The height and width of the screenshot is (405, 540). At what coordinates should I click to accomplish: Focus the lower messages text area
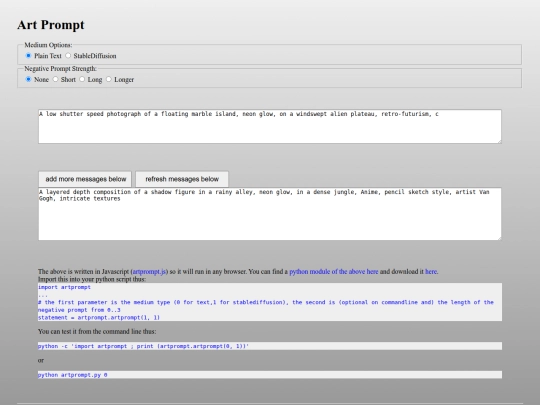coord(270,214)
